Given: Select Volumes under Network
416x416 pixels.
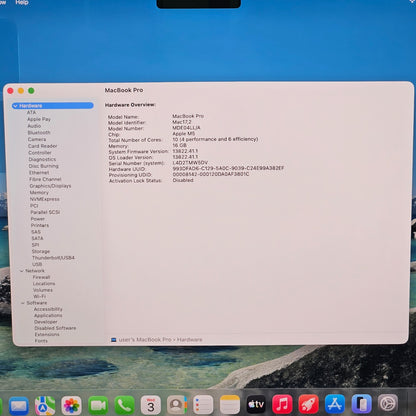Looking at the screenshot, I should click(x=43, y=290).
